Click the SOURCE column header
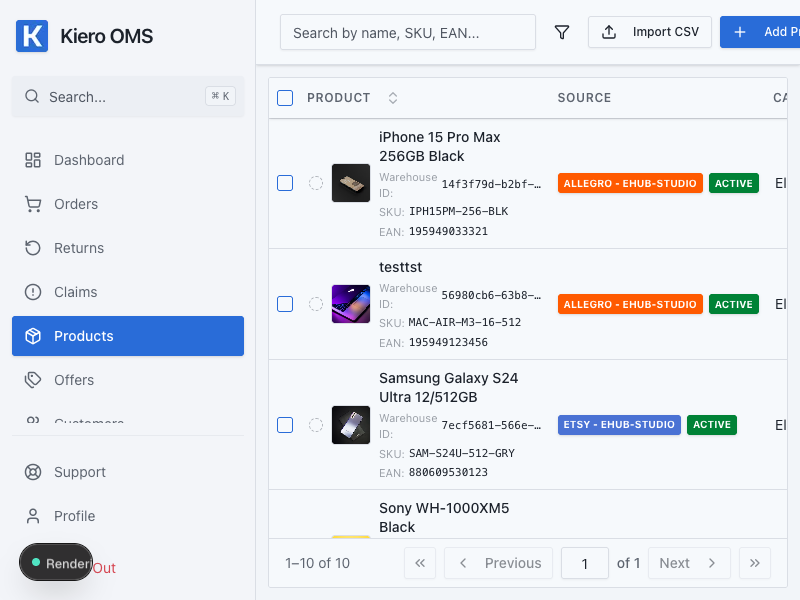The height and width of the screenshot is (600, 800). pyautogui.click(x=584, y=98)
